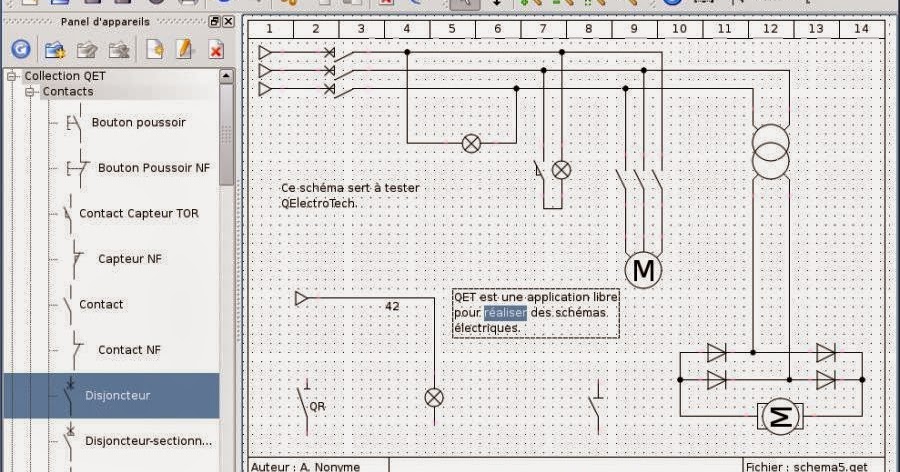Select the isolated switch symbol near column 8
This screenshot has height=472, width=900.
596,405
